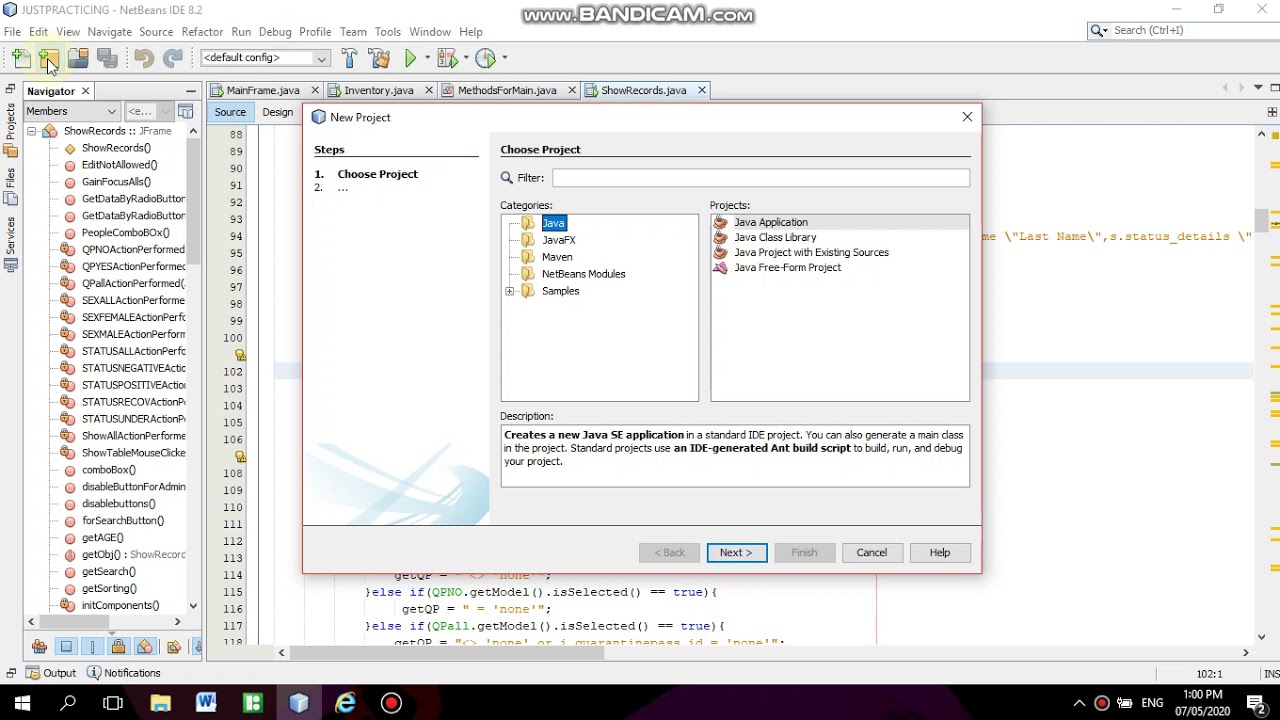Click the Filter input field in dialog

tap(760, 178)
